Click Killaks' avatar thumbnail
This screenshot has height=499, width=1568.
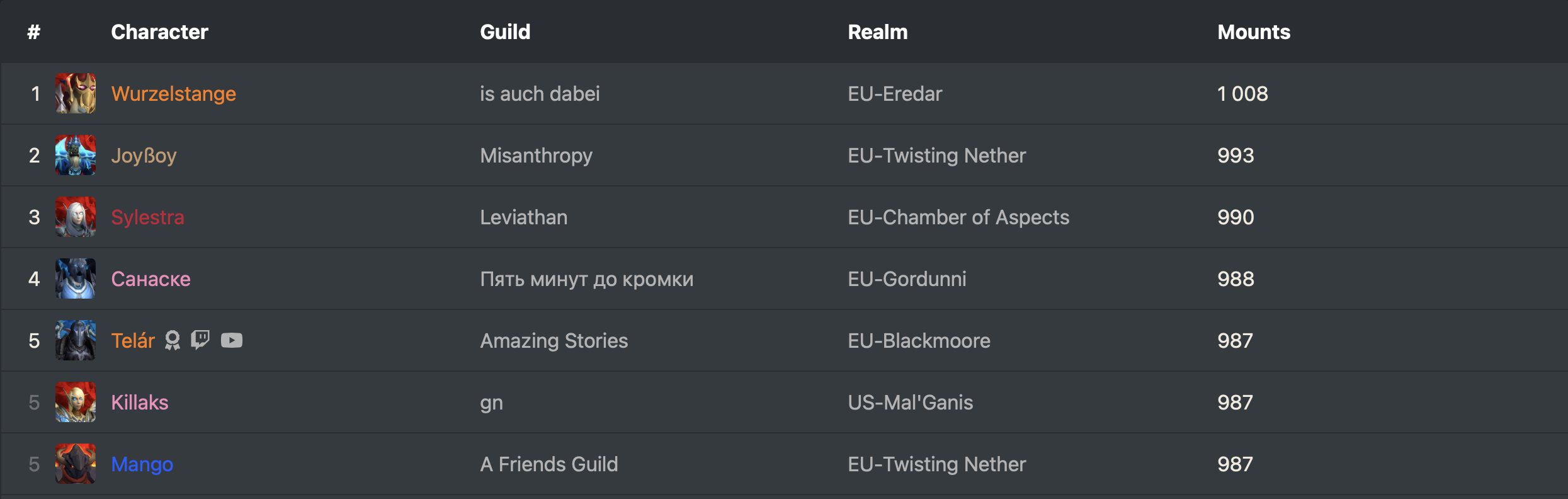pos(76,402)
